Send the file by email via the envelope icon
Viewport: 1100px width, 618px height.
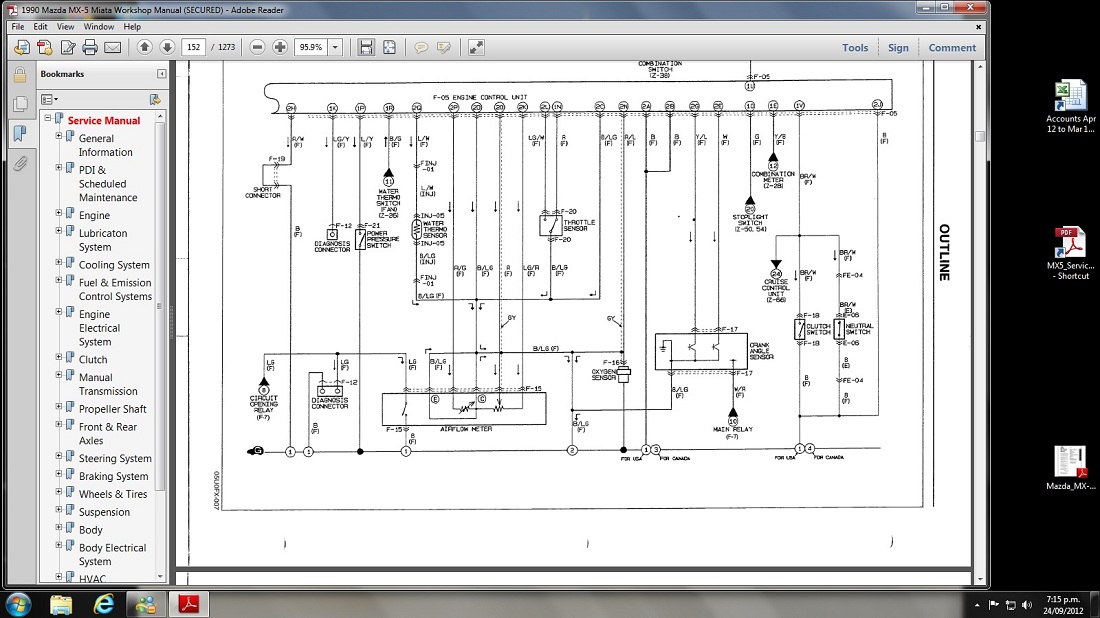(112, 47)
